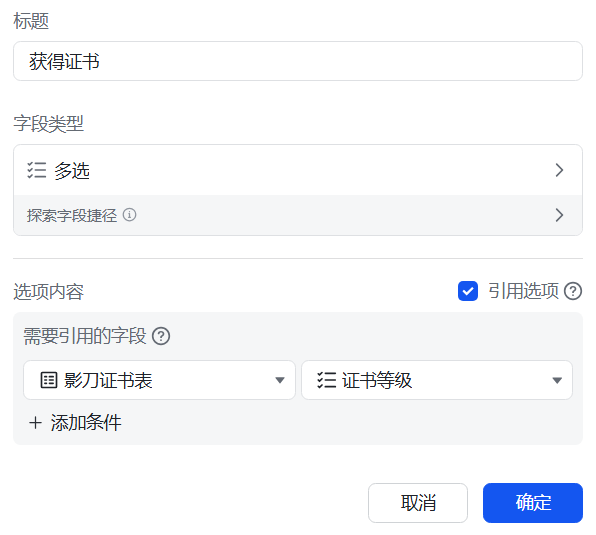Open the 探索字段捷径 row
The width and height of the screenshot is (596, 535).
point(298,215)
